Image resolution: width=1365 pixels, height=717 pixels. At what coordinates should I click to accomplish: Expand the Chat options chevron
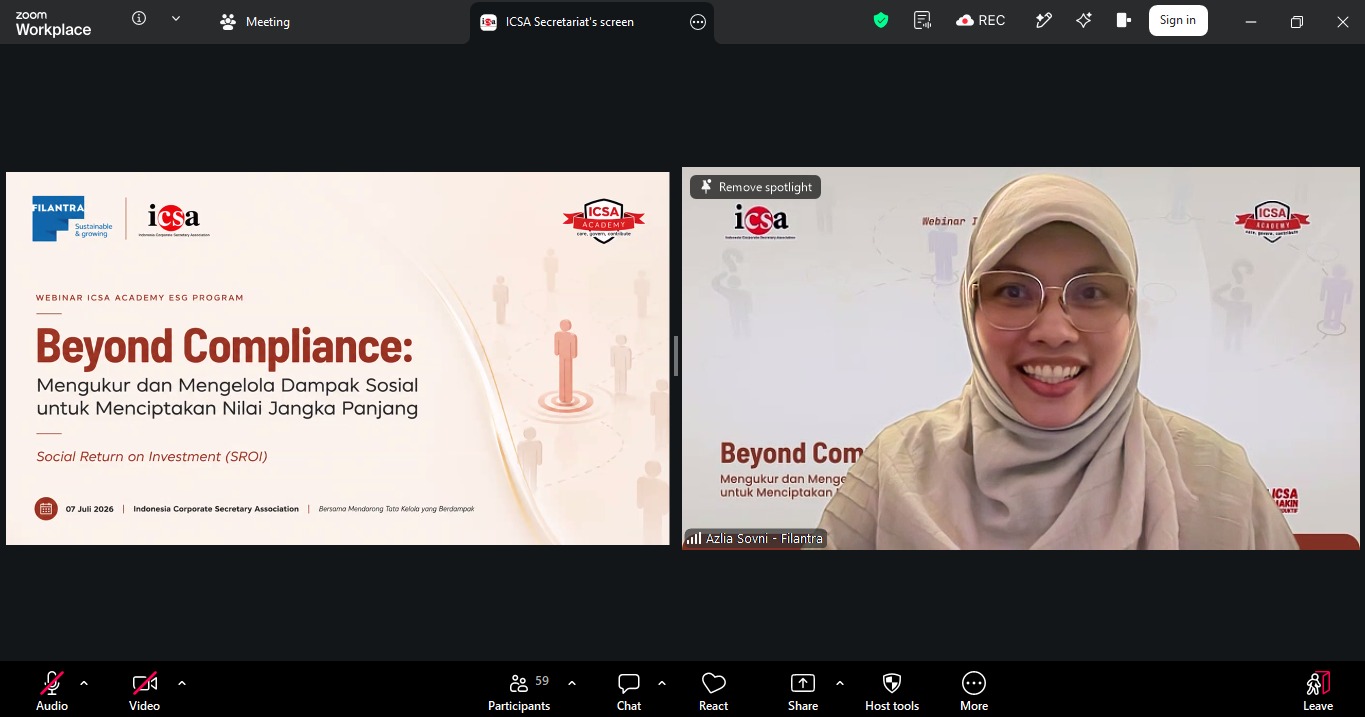pyautogui.click(x=662, y=683)
